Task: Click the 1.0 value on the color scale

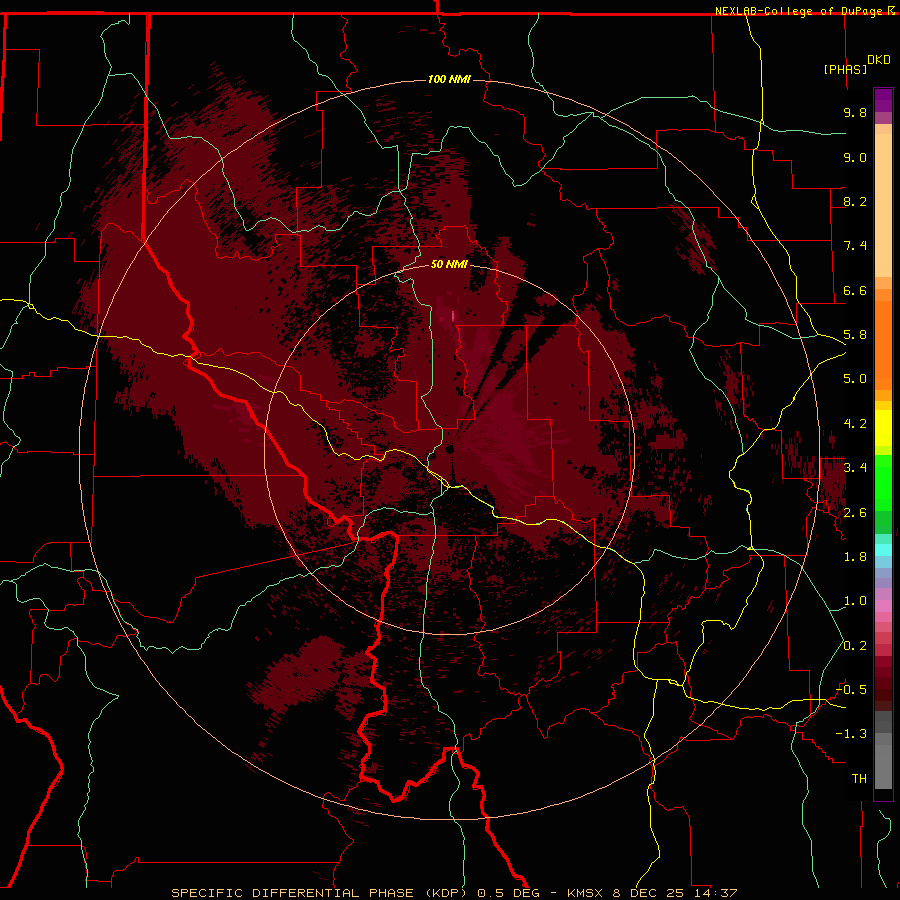Action: click(855, 601)
